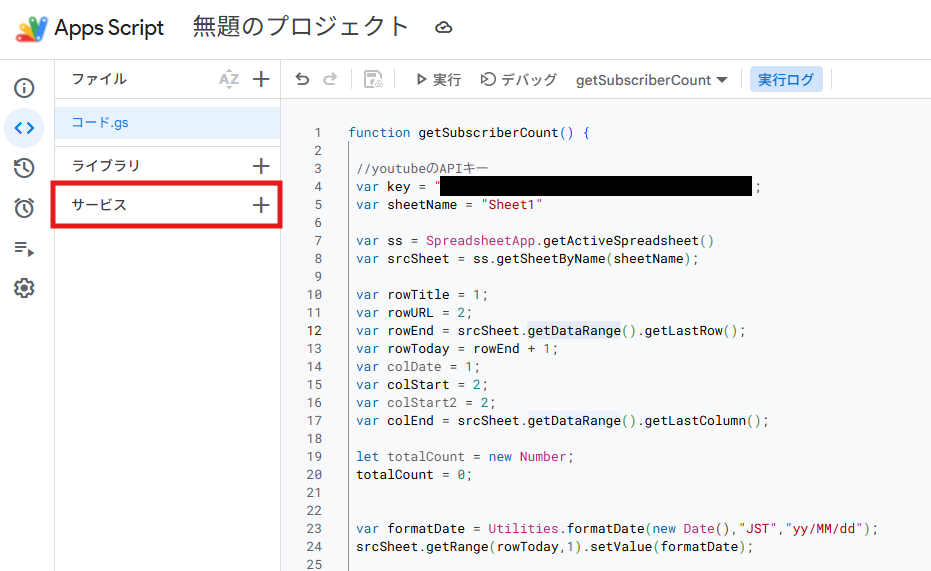931x571 pixels.
Task: Click the ライブラリ section label
Action: [x=106, y=166]
